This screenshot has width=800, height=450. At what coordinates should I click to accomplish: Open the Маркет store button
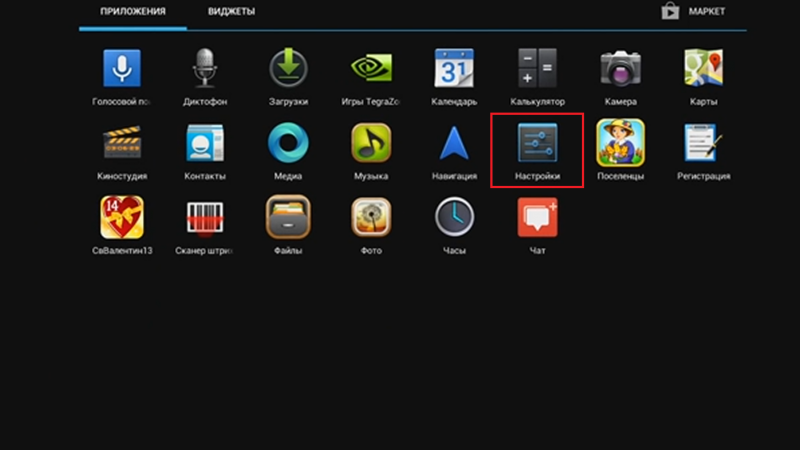click(x=693, y=12)
